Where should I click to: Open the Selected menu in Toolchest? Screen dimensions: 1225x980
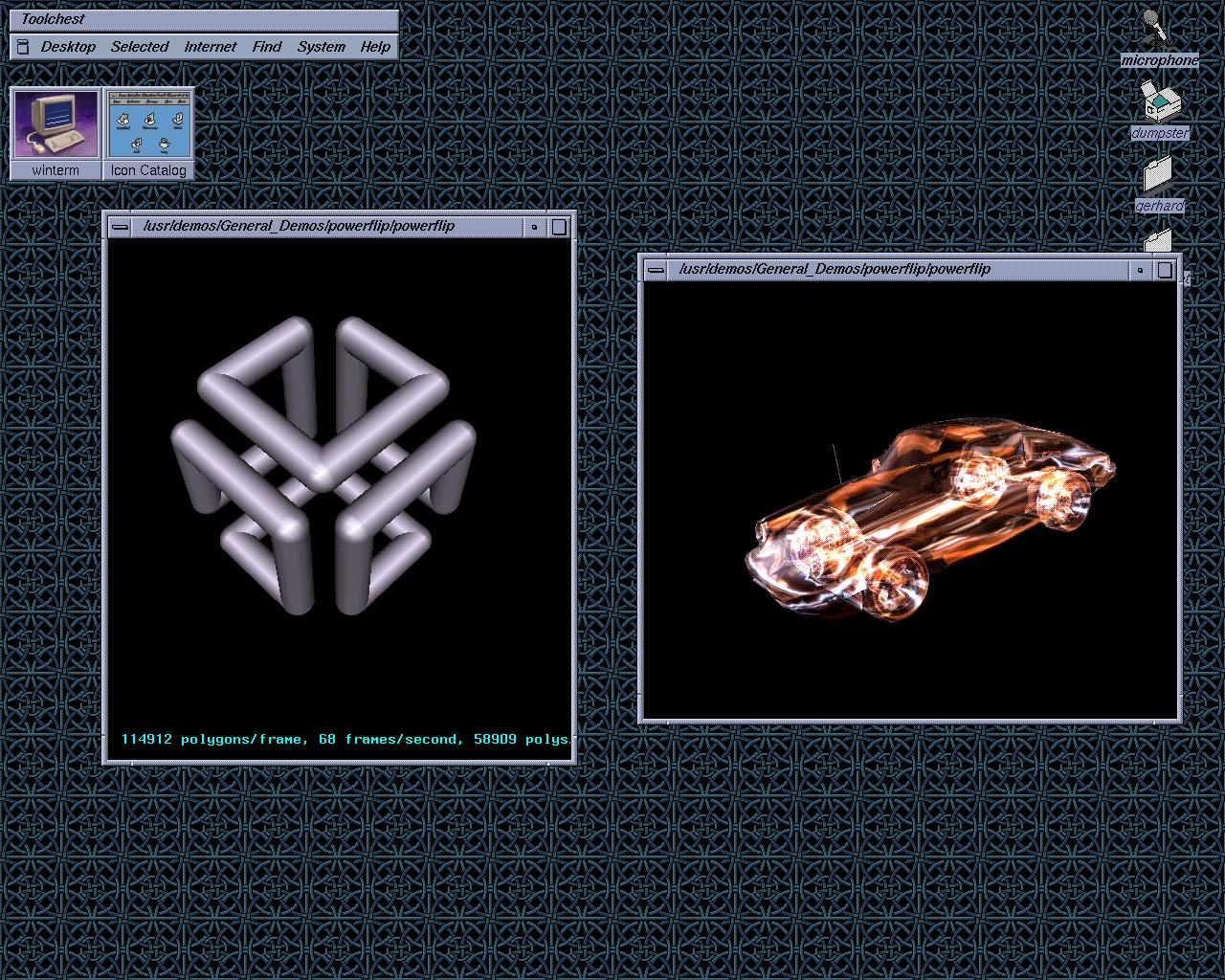click(140, 47)
